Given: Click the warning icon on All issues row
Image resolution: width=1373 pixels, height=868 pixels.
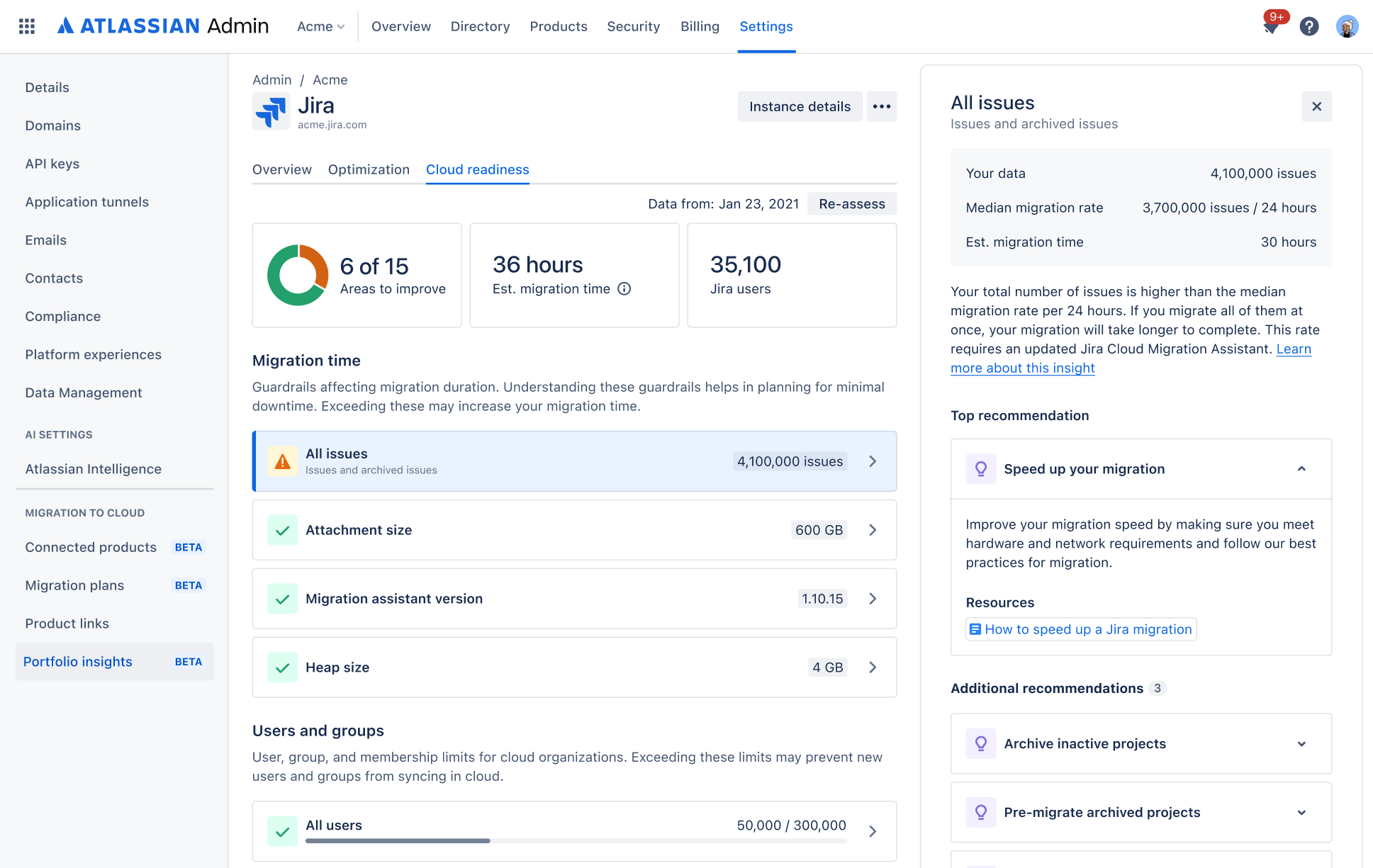Looking at the screenshot, I should coord(282,461).
